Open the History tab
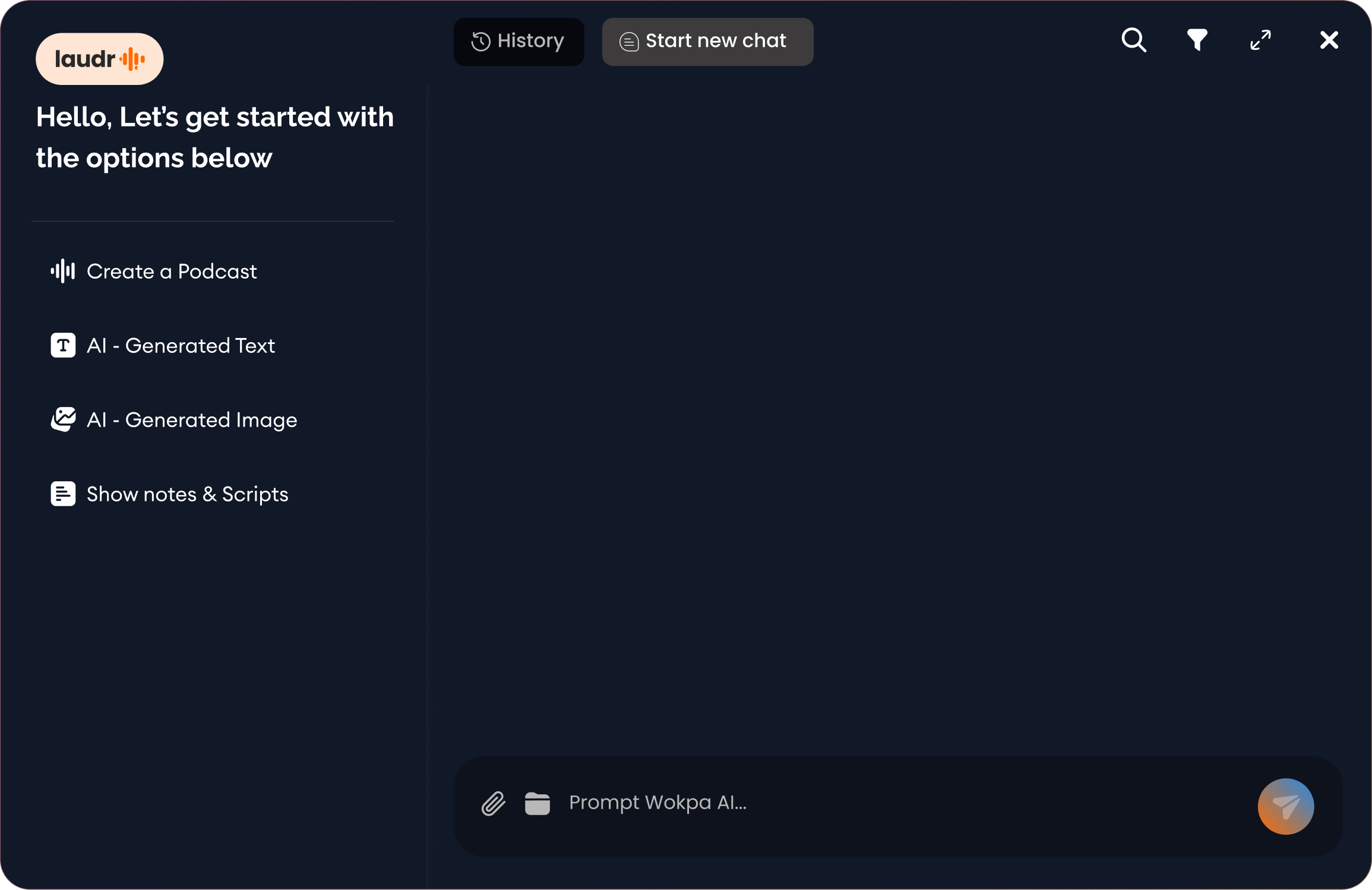 [x=519, y=42]
